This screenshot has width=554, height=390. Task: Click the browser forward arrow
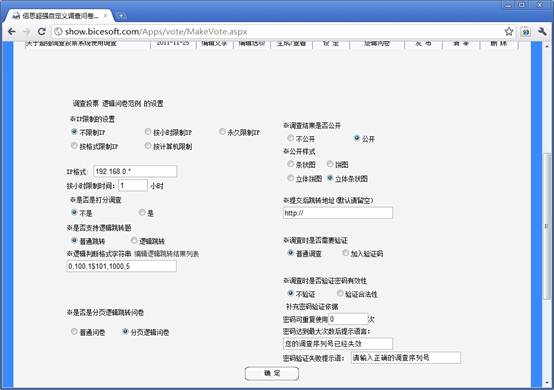[x=26, y=32]
